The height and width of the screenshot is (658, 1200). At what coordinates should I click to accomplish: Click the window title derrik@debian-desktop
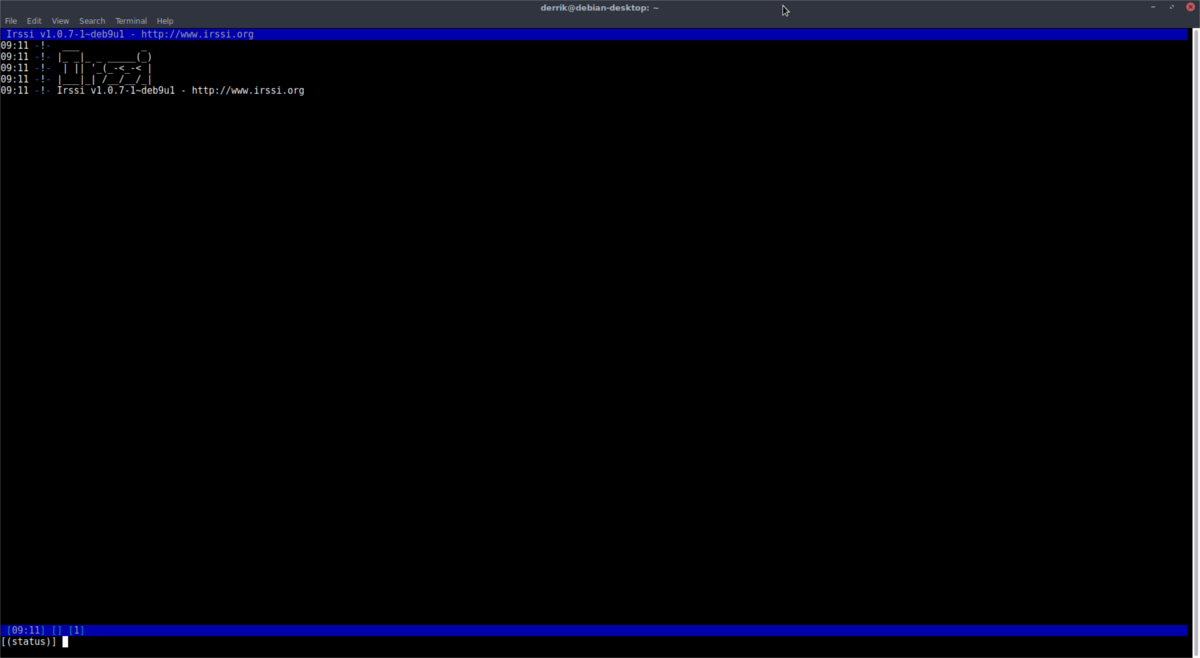point(600,8)
